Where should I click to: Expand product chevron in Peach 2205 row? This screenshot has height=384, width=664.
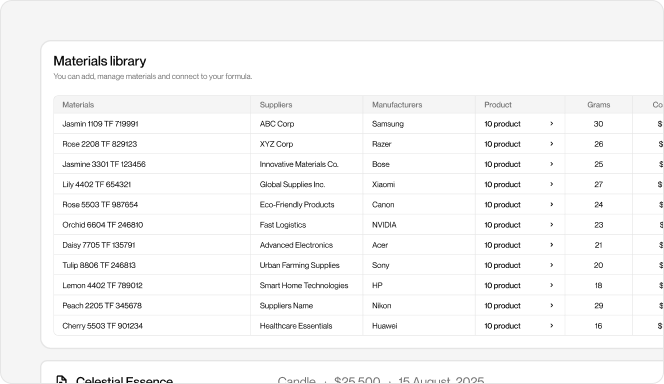(x=551, y=306)
